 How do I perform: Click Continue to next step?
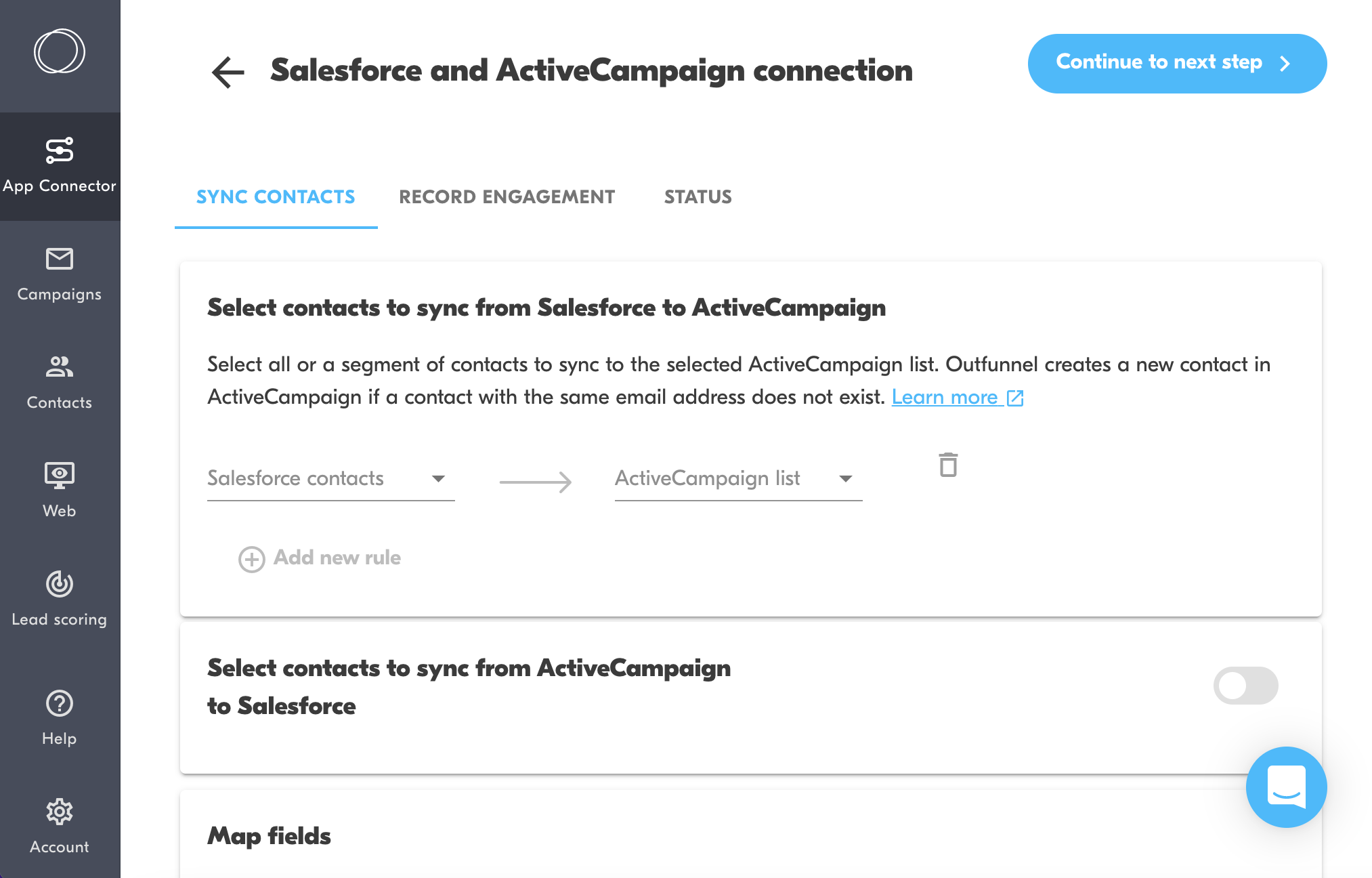coord(1176,63)
